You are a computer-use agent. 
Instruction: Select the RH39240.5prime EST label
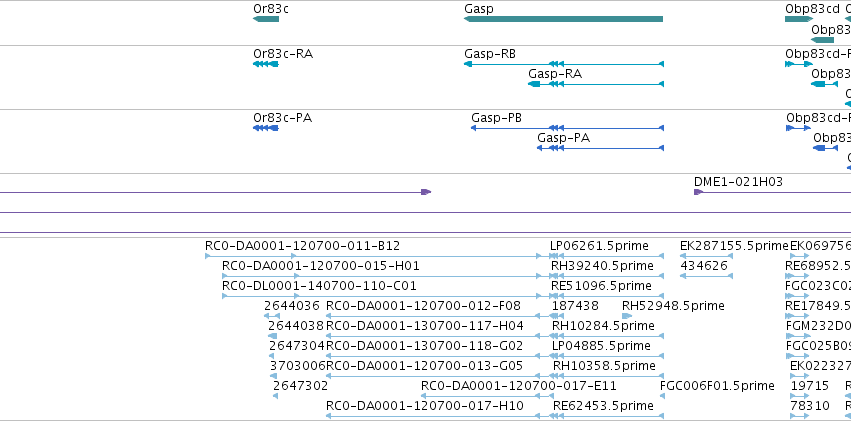[x=602, y=266]
